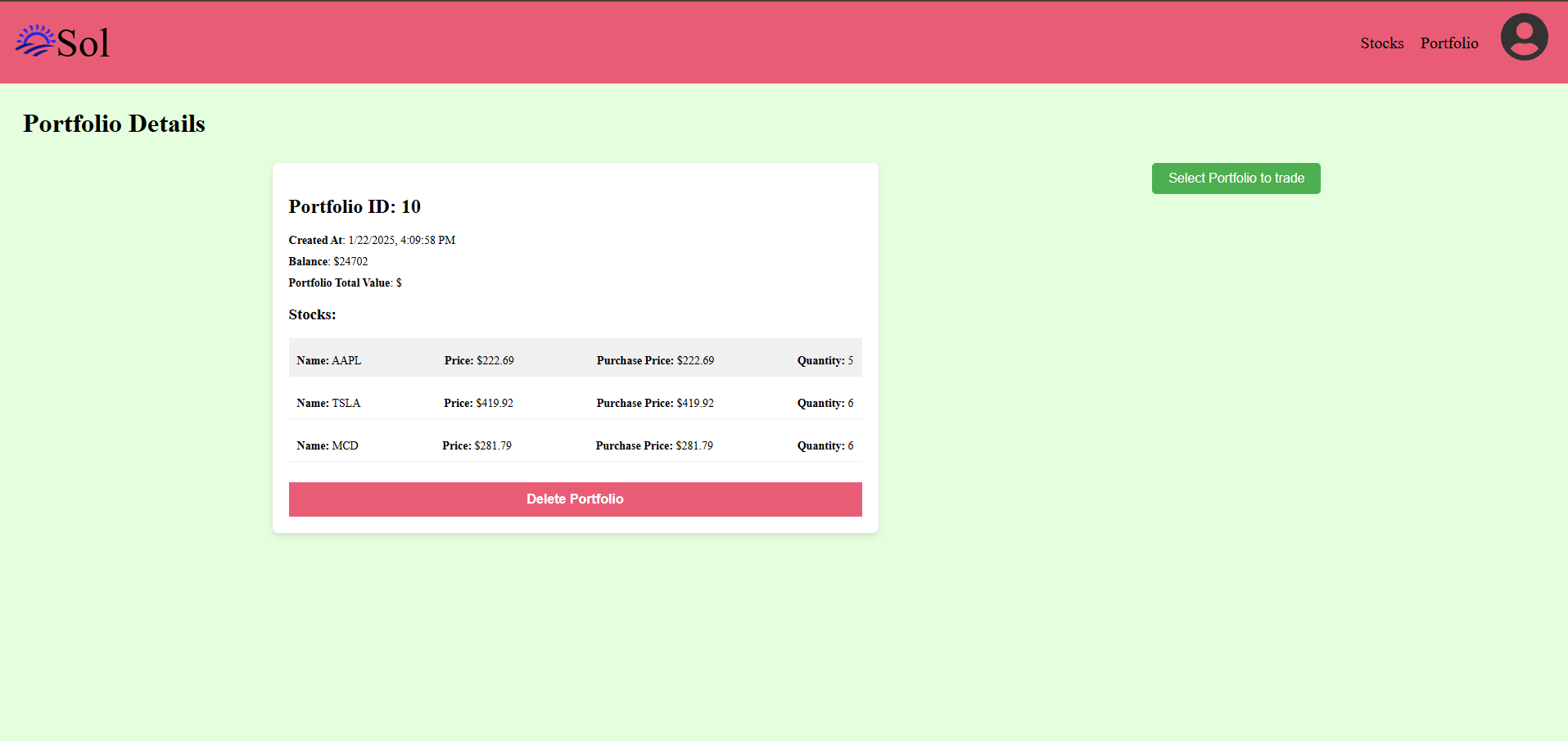The width and height of the screenshot is (1568, 741).
Task: Click MCD Price $281.79 cell
Action: click(x=477, y=445)
